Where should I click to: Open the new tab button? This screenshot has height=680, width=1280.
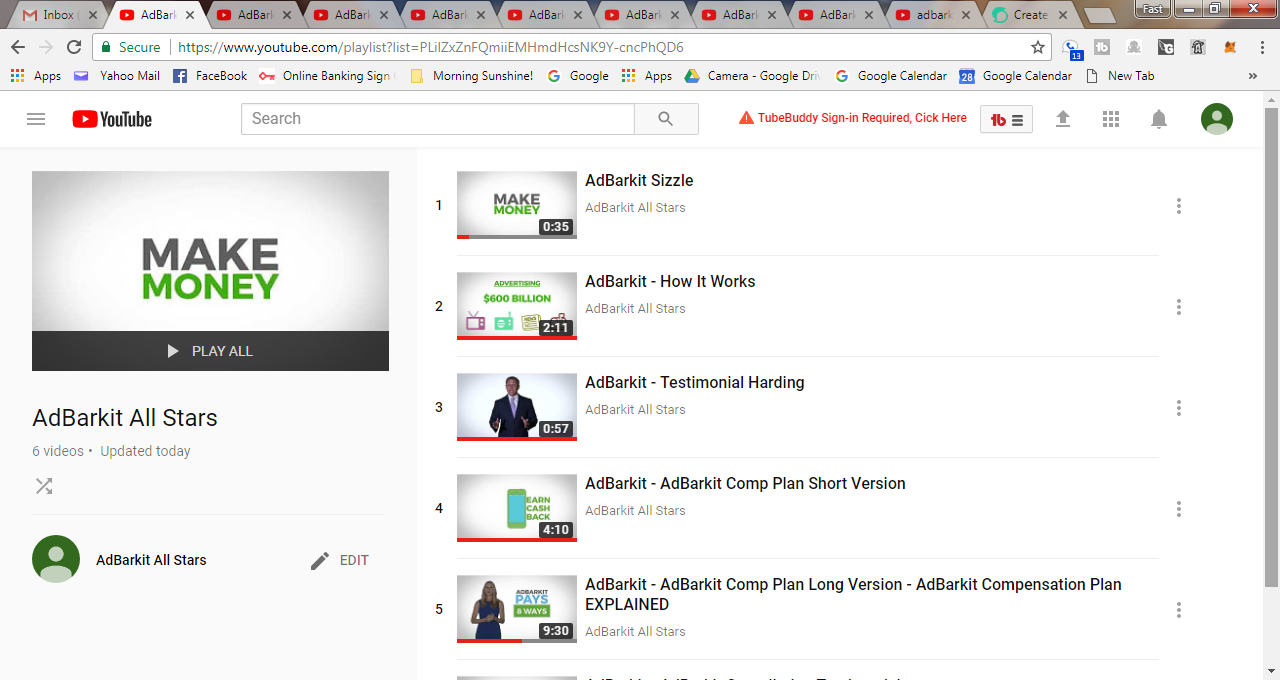(x=1100, y=15)
